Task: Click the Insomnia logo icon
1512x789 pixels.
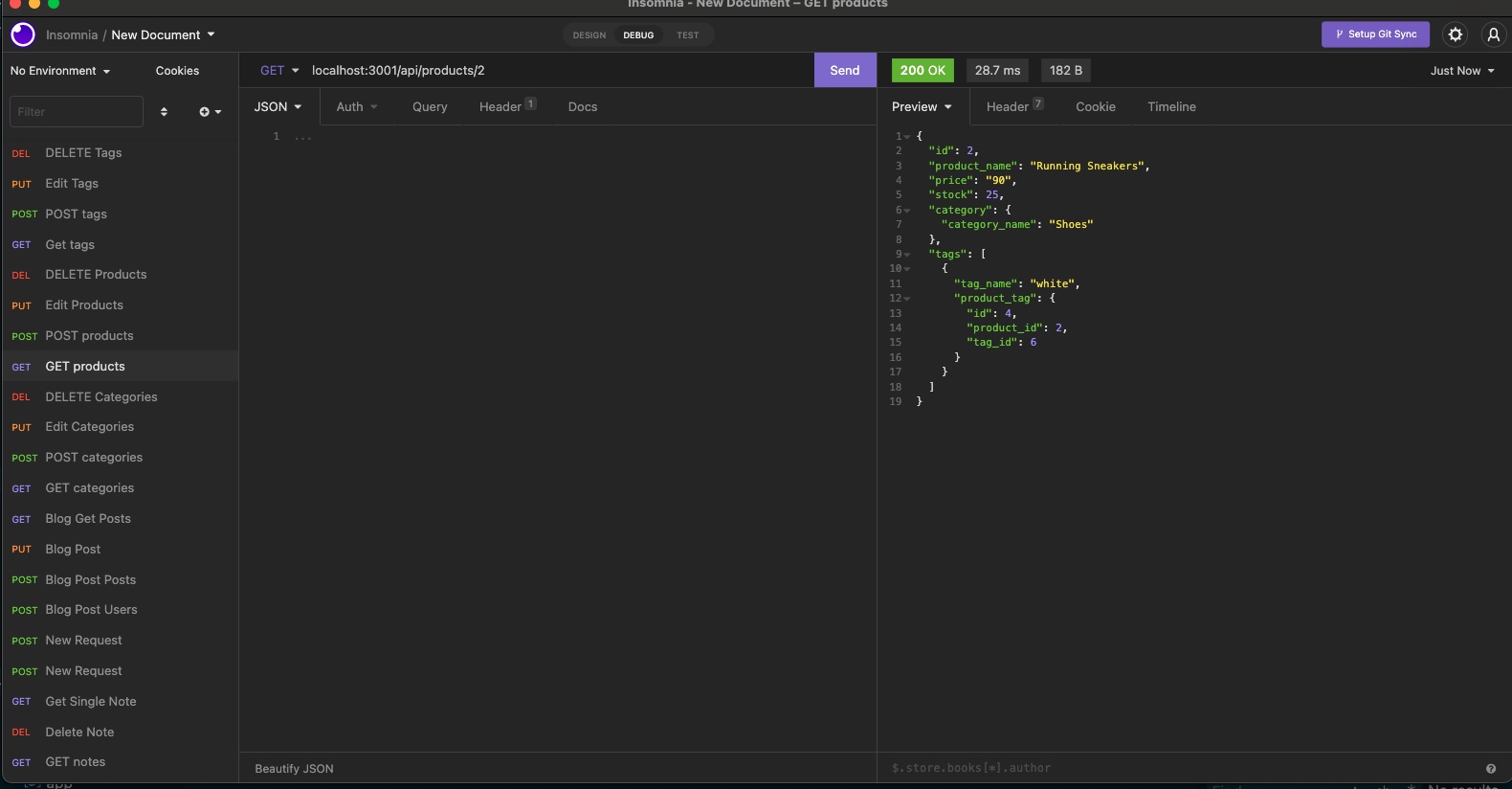Action: pos(23,35)
